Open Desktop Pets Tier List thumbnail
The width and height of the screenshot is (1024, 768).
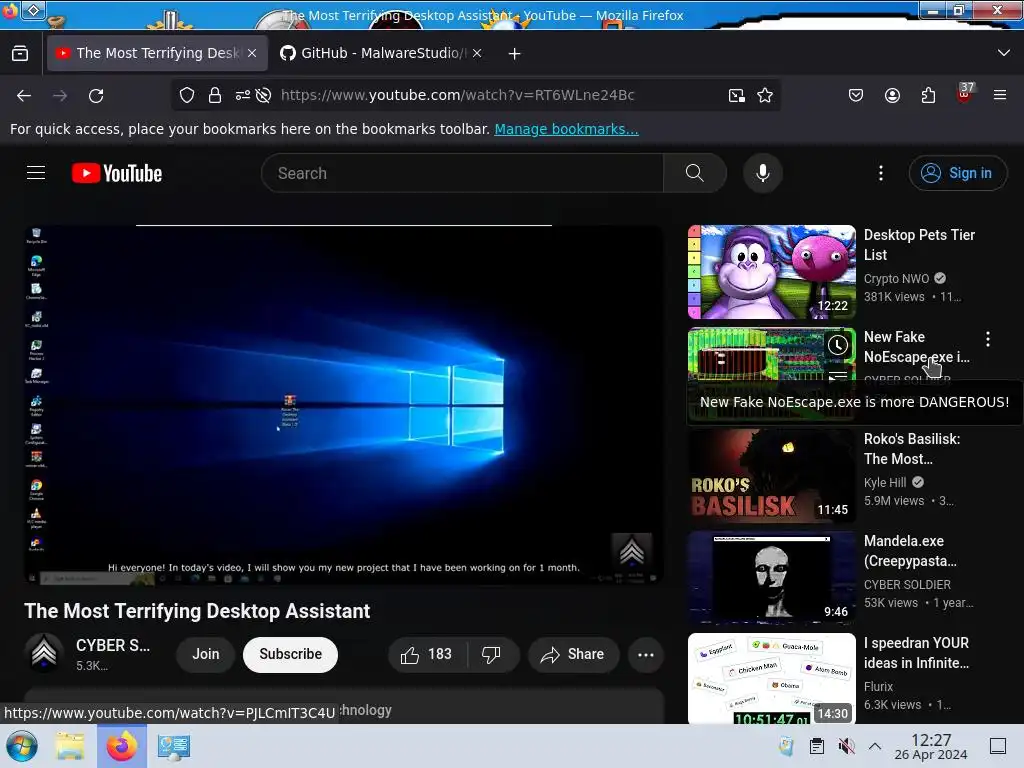772,272
